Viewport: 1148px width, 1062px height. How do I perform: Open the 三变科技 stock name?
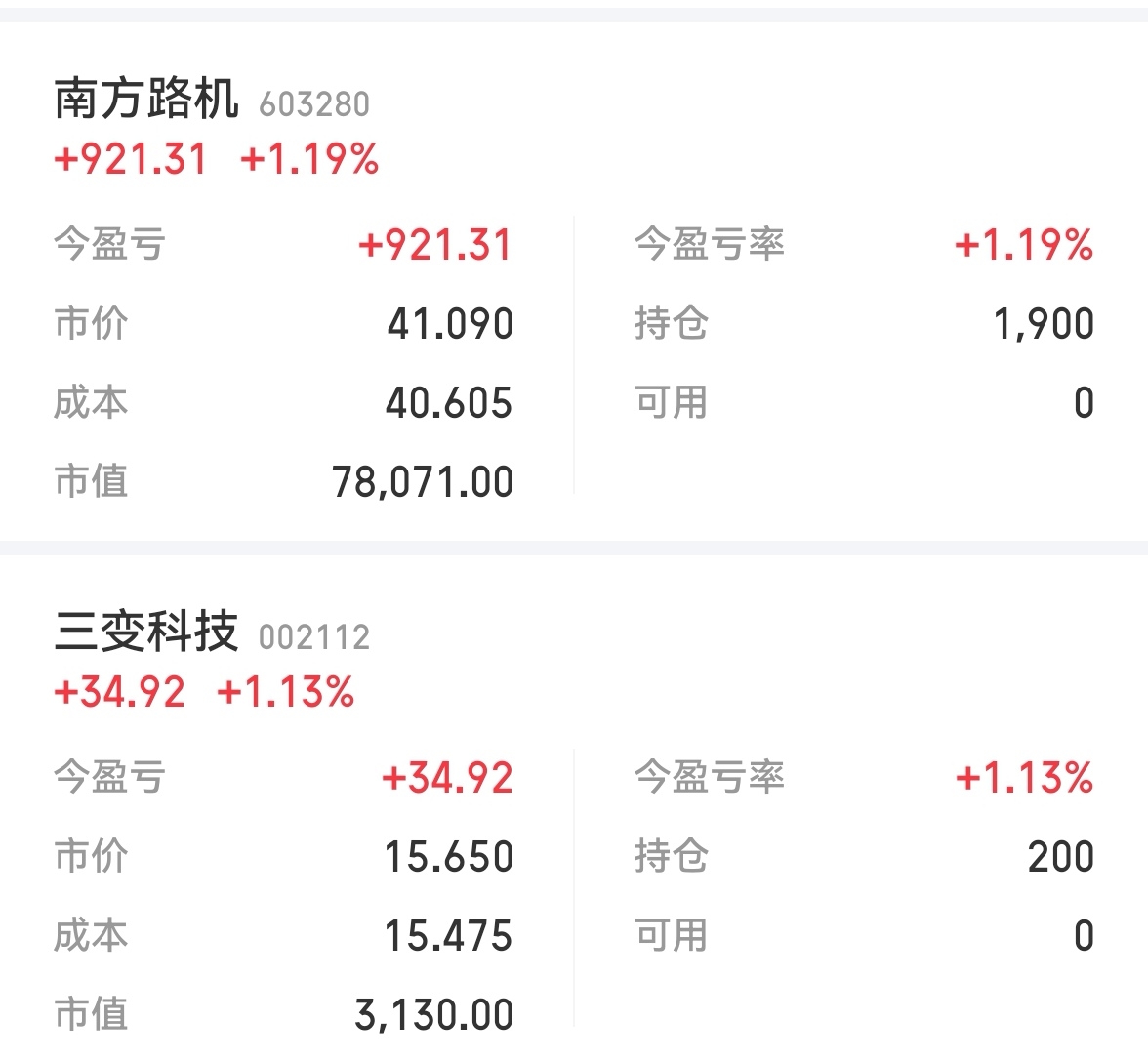click(146, 633)
